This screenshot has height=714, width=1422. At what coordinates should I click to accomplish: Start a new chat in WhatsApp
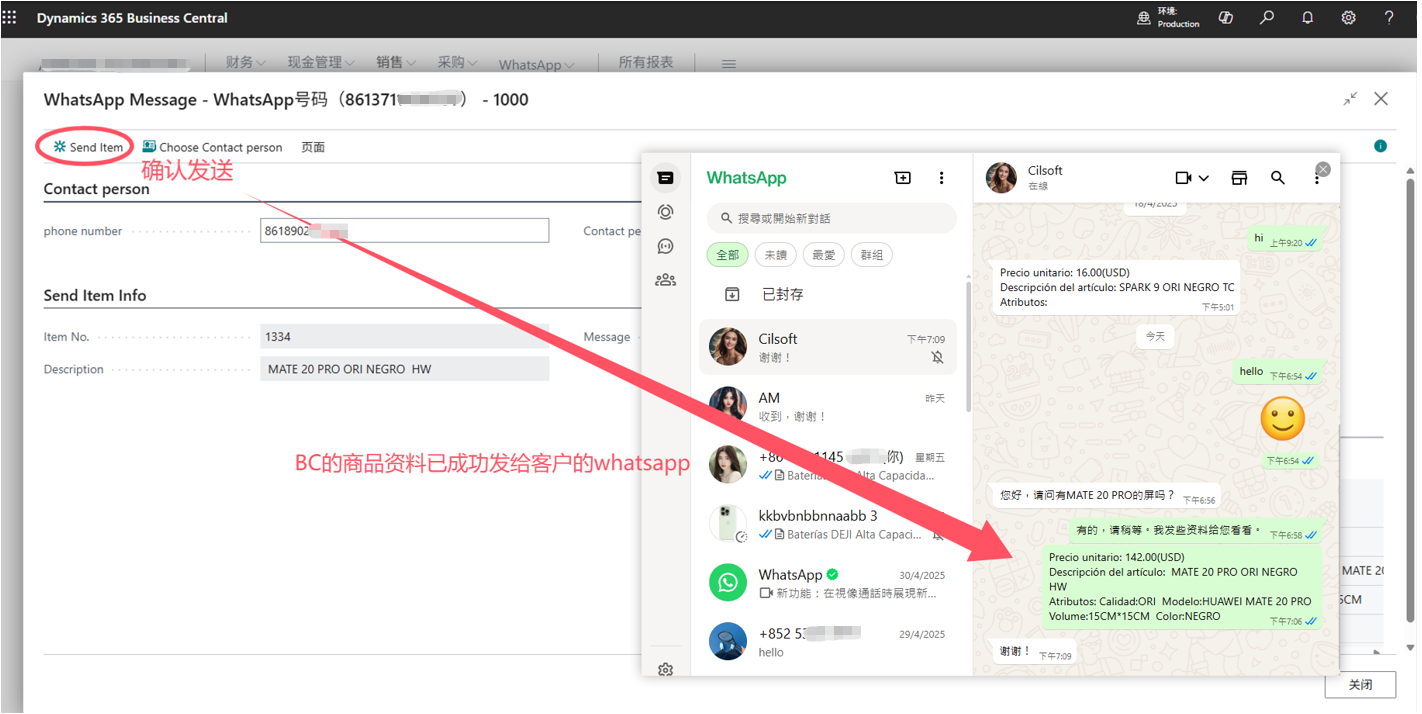(902, 178)
